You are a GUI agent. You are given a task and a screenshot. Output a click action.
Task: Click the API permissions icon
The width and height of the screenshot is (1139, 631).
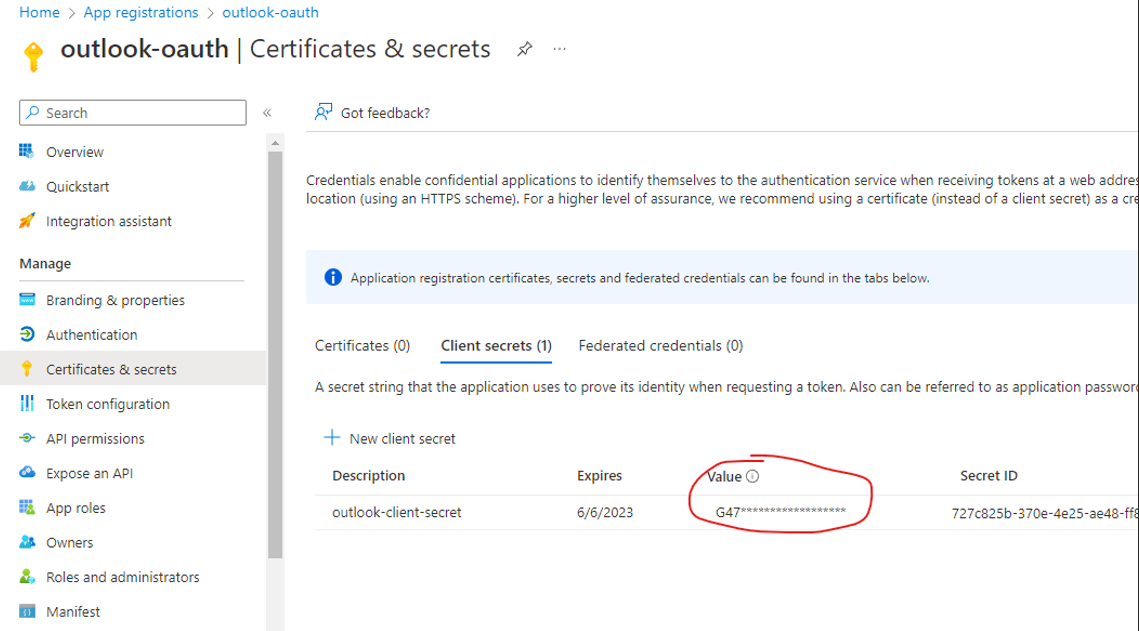[x=27, y=438]
